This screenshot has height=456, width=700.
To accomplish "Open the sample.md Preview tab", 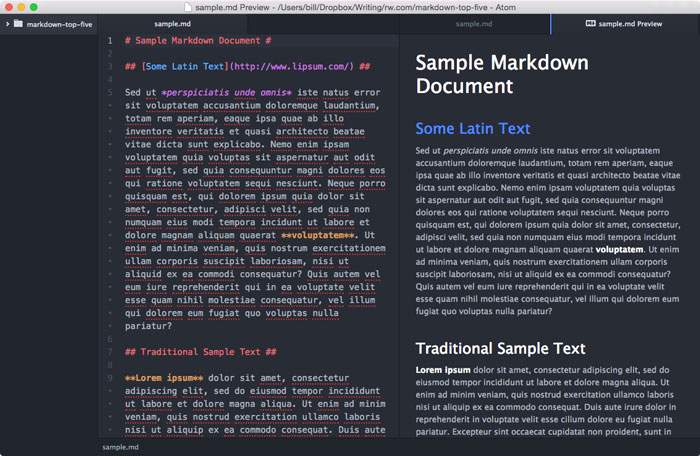I will [x=625, y=24].
